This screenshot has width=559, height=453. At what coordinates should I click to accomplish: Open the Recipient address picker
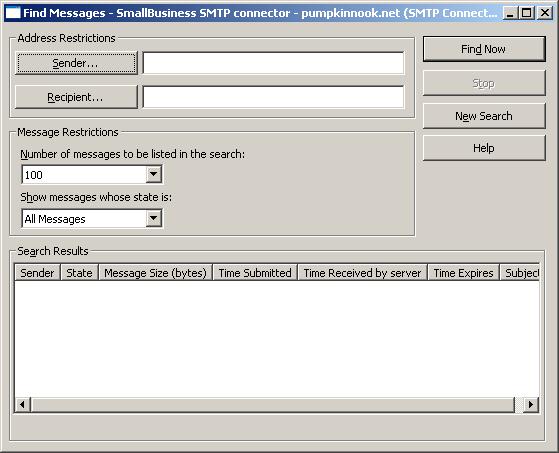[x=76, y=97]
